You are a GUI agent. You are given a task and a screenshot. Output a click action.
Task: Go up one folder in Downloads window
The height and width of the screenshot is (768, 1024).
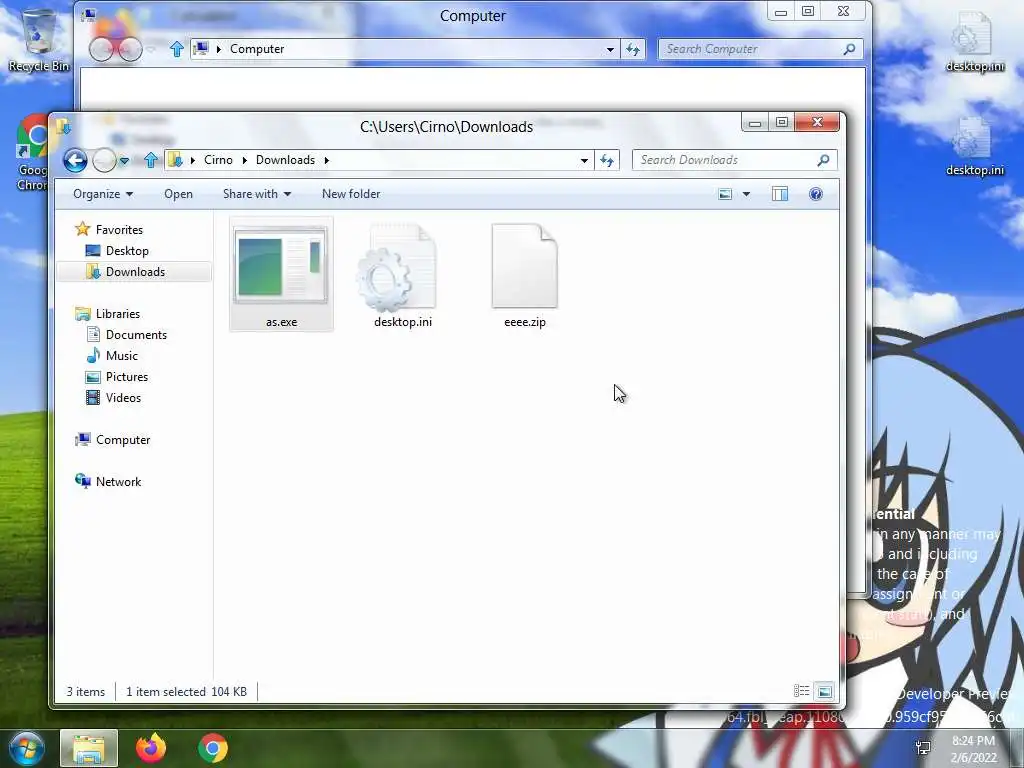pos(151,160)
